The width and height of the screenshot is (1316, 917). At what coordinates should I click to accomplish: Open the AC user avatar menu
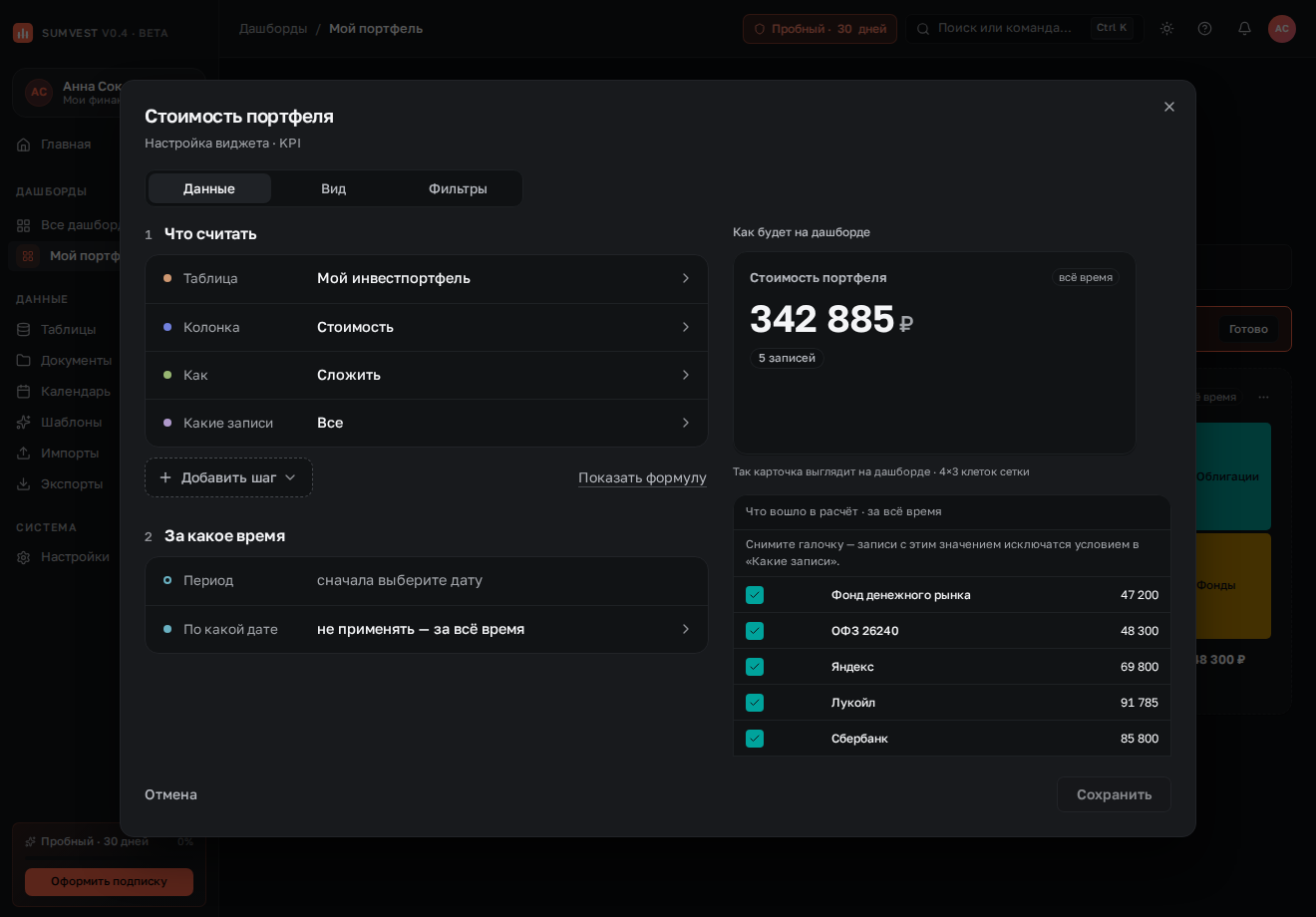pyautogui.click(x=1282, y=28)
